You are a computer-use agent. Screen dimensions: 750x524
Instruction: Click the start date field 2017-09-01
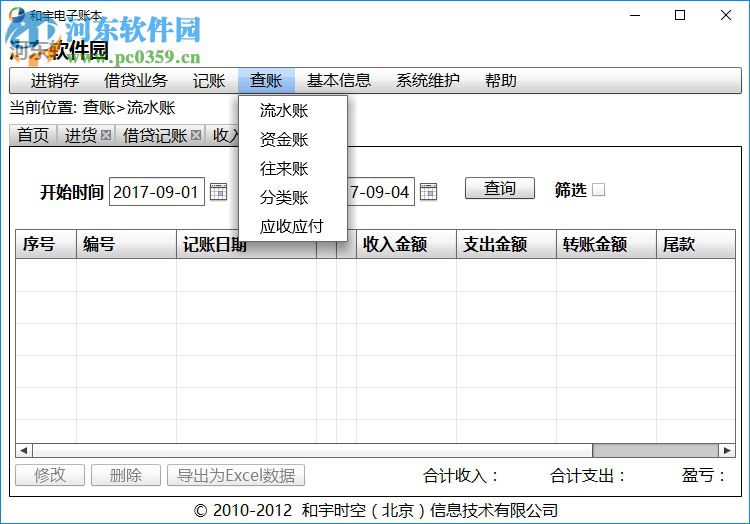[x=157, y=192]
